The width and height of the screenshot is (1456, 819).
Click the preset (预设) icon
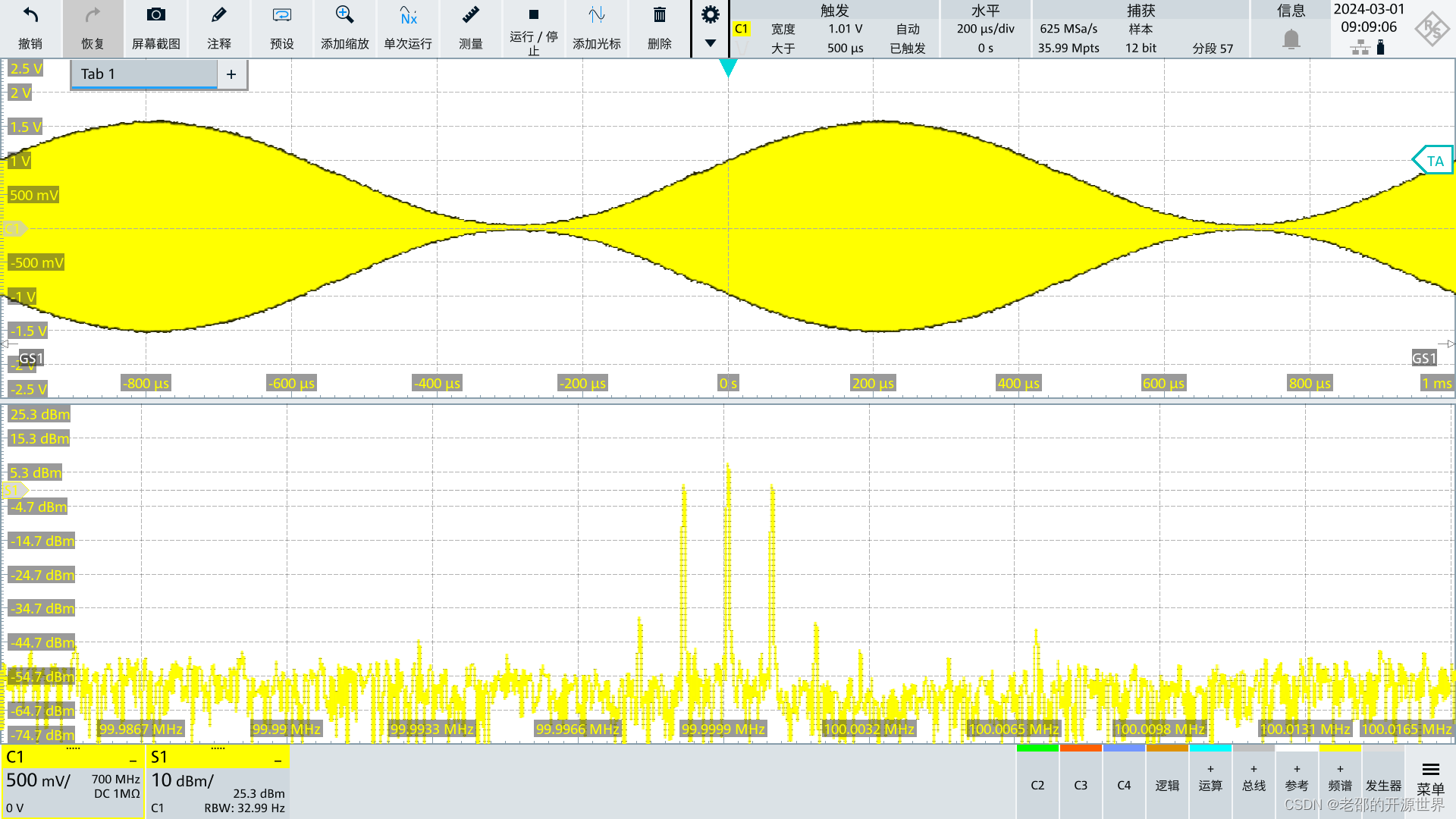(x=281, y=17)
